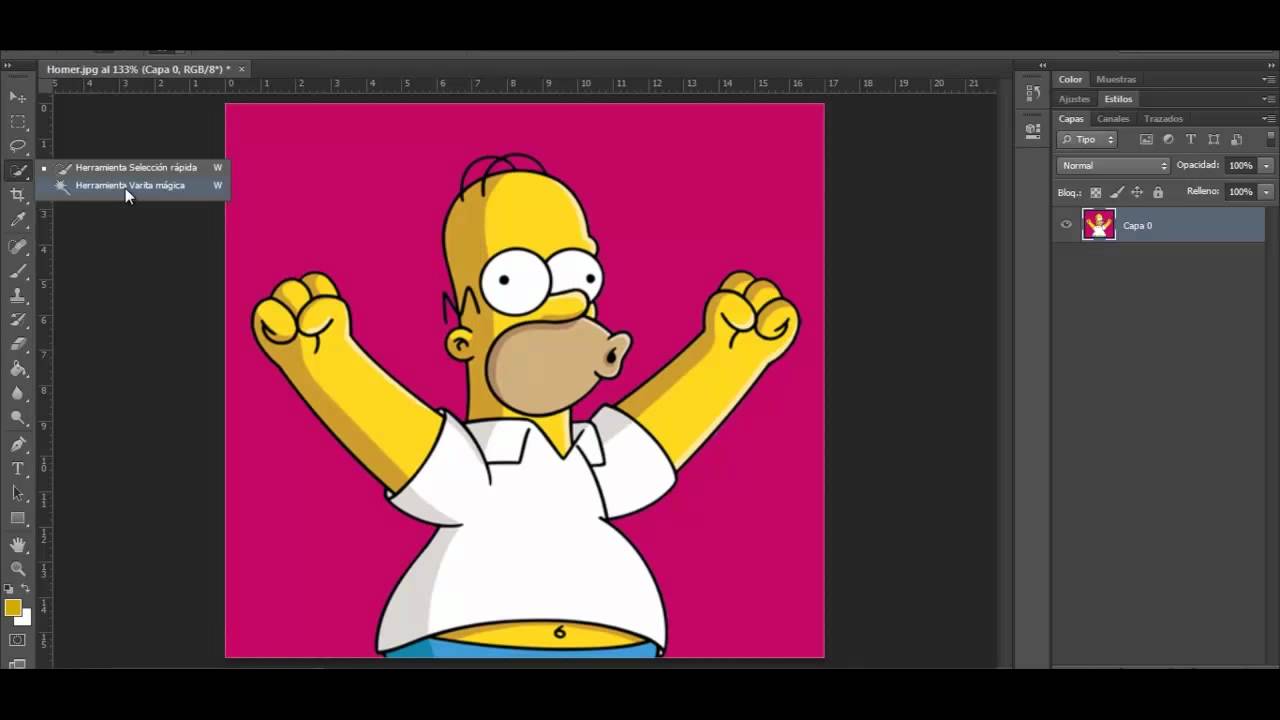Select the Rectangle shape tool
This screenshot has width=1280, height=720.
coord(18,518)
